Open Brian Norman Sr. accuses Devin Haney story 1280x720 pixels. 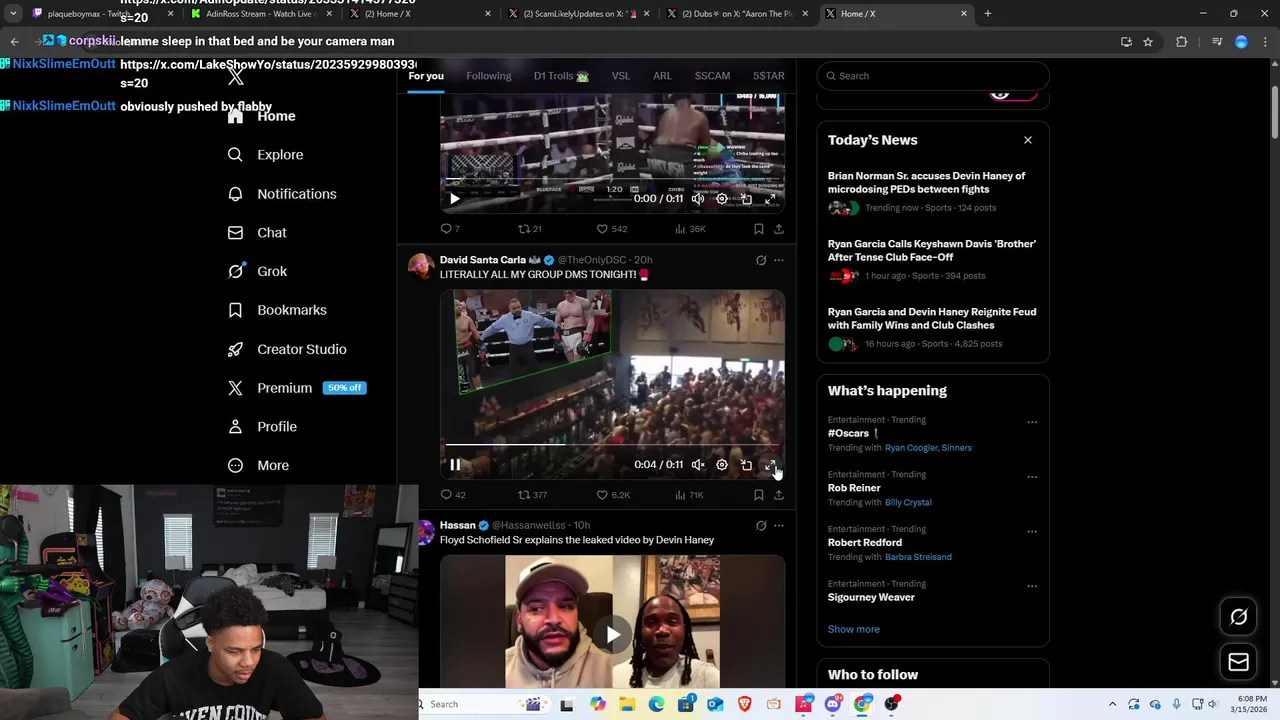point(933,192)
